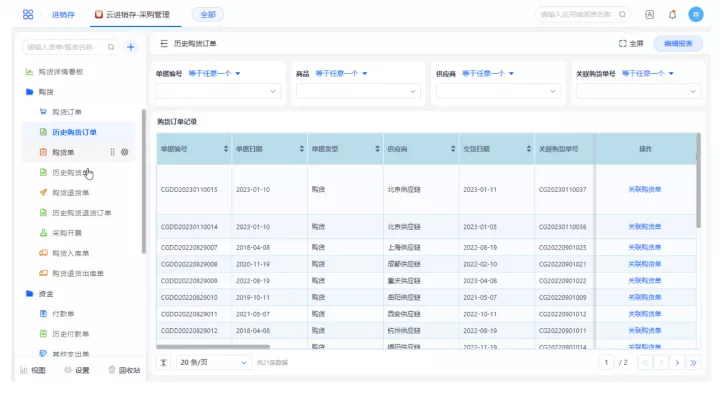The width and height of the screenshot is (720, 394).
Task: Change the 单据编号 filter condition dropdown
Action: click(x=214, y=73)
